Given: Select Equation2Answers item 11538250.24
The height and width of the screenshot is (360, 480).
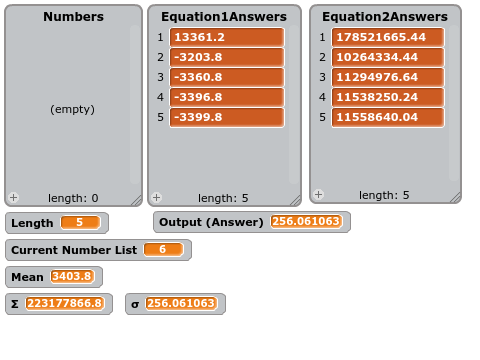Looking at the screenshot, I should tap(388, 97).
